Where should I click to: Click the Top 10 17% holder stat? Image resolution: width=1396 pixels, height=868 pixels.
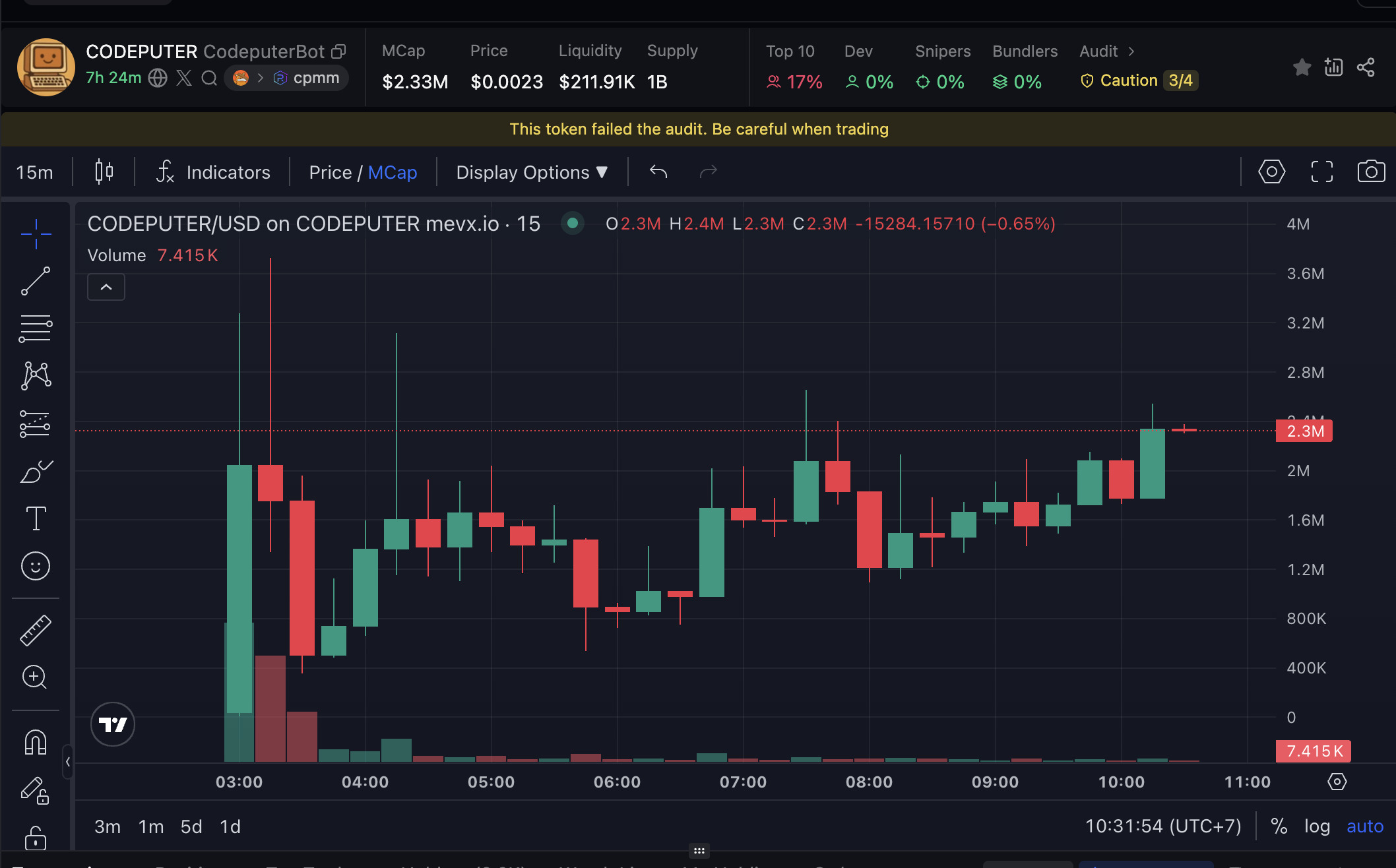coord(794,67)
